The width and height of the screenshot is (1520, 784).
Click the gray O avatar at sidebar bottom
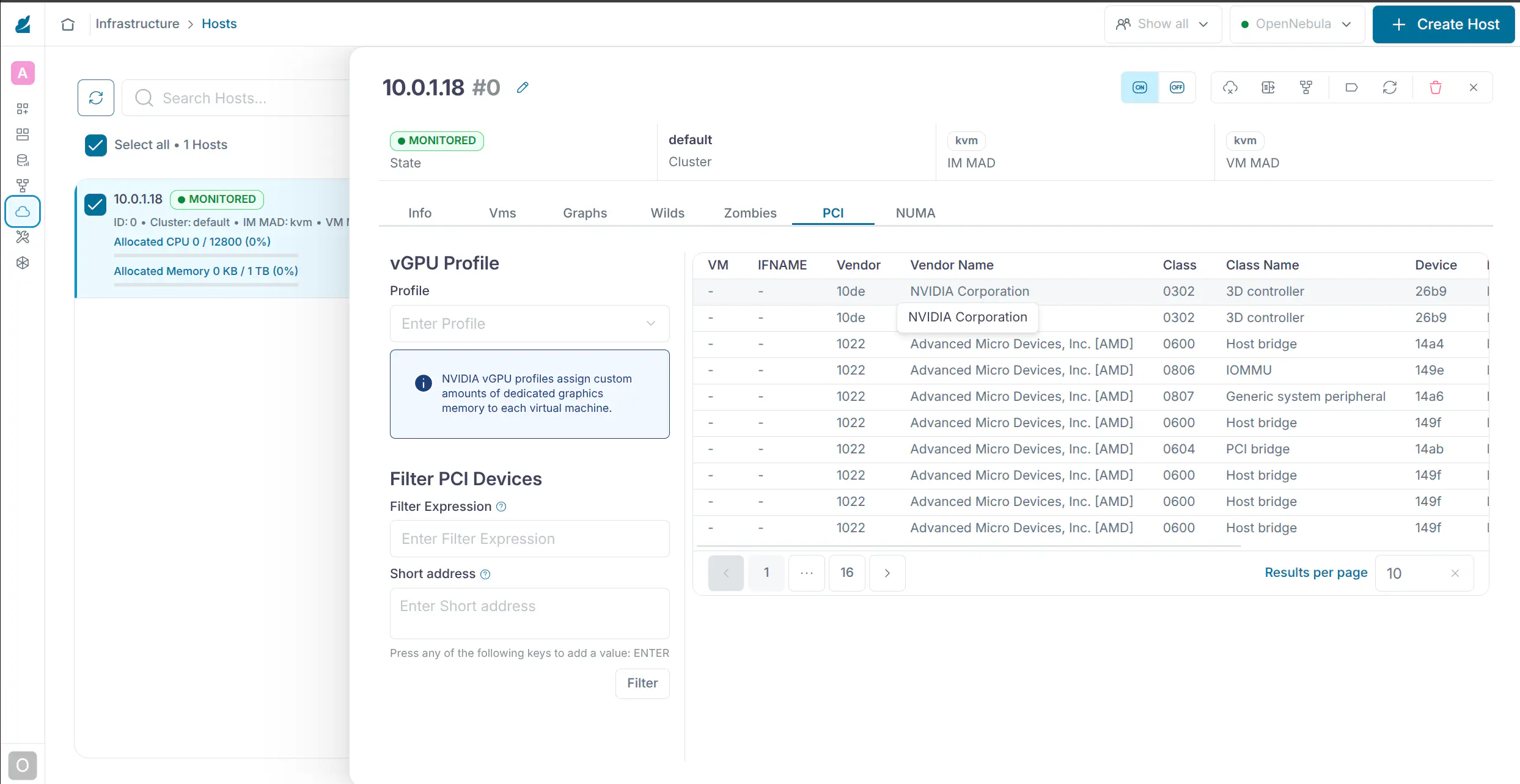click(x=23, y=765)
